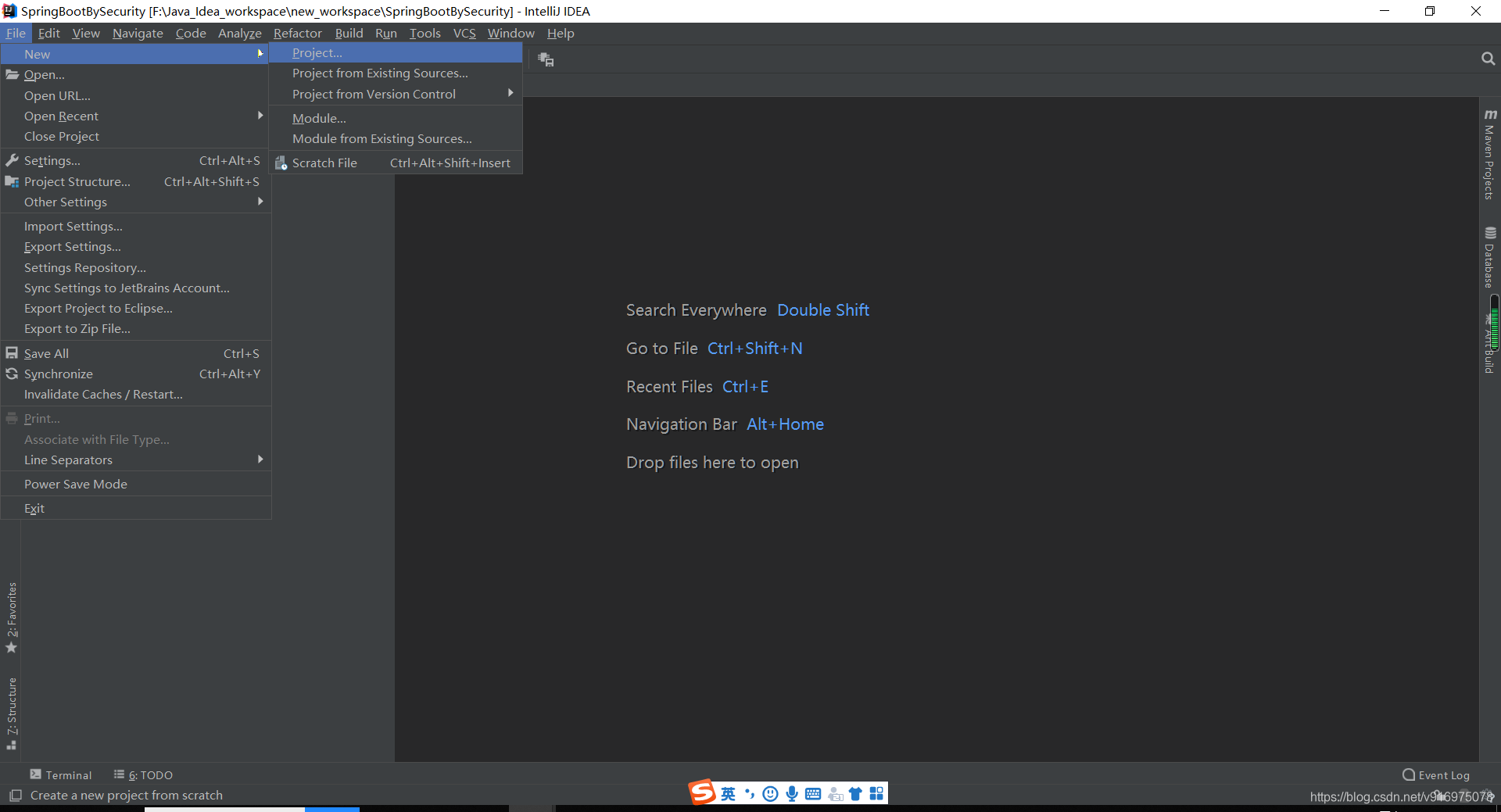This screenshot has width=1501, height=812.
Task: Select Exit in the File menu
Action: tap(135, 508)
